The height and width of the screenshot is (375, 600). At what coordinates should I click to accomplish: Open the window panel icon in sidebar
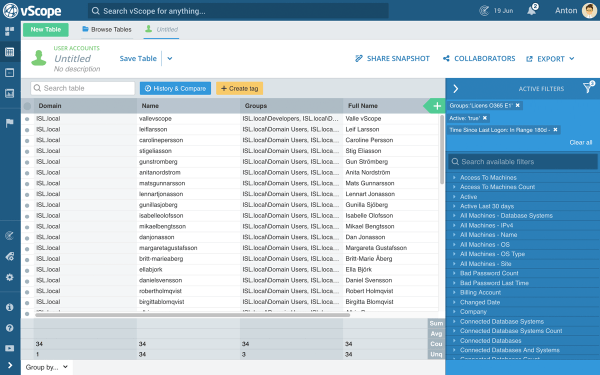[10, 73]
